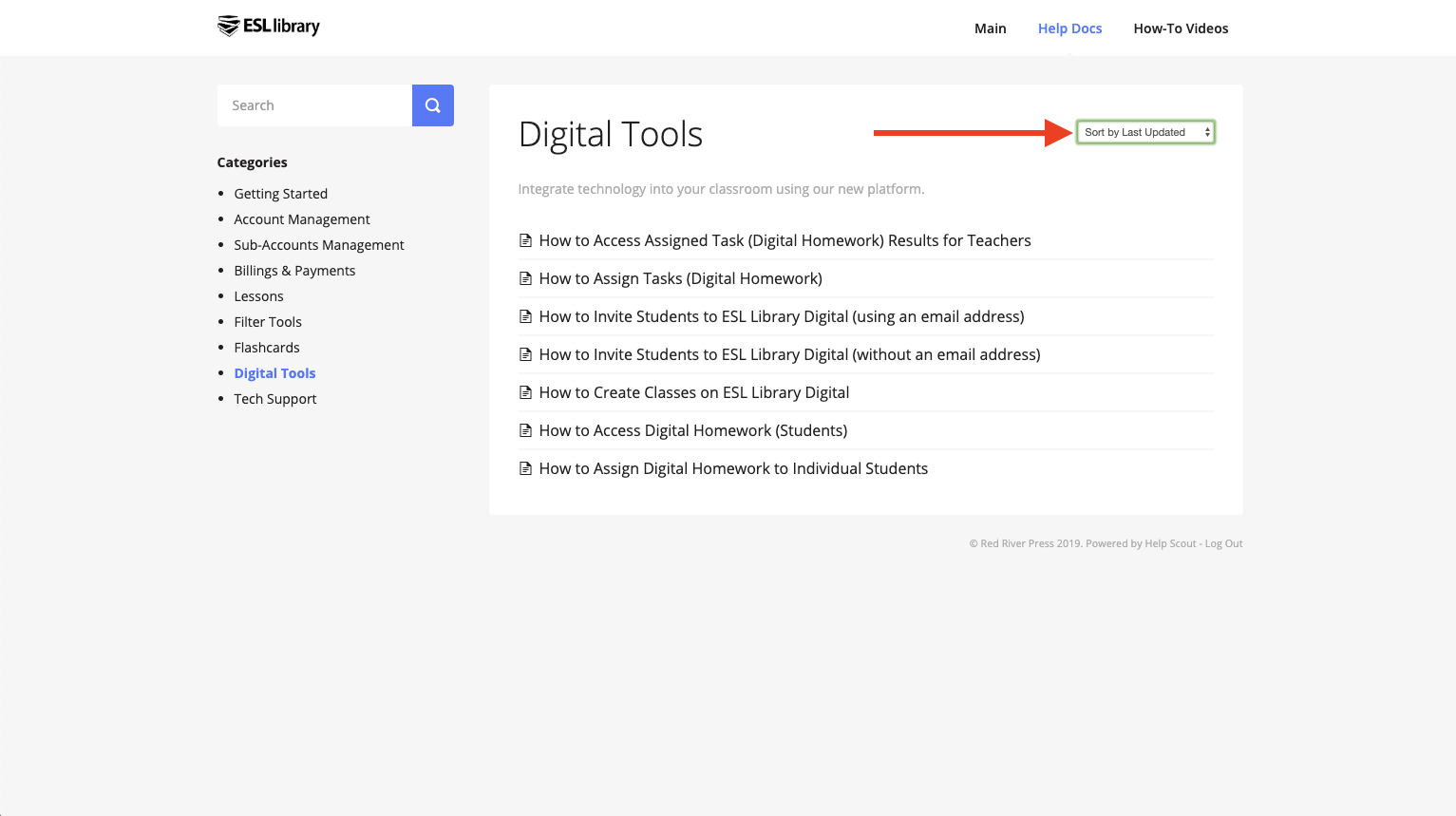Open Invite Students using an email address article
1456x816 pixels.
tap(782, 316)
